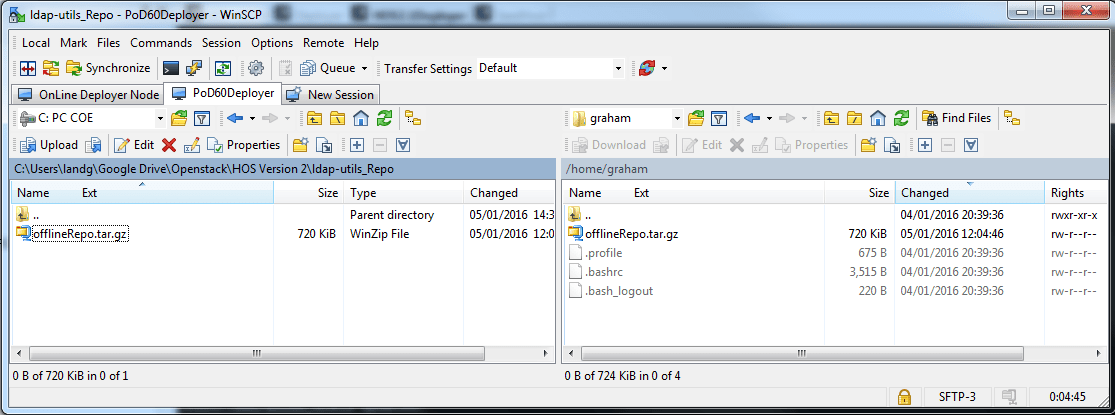Open the Help menu
This screenshot has height=415, width=1115.
pos(366,43)
